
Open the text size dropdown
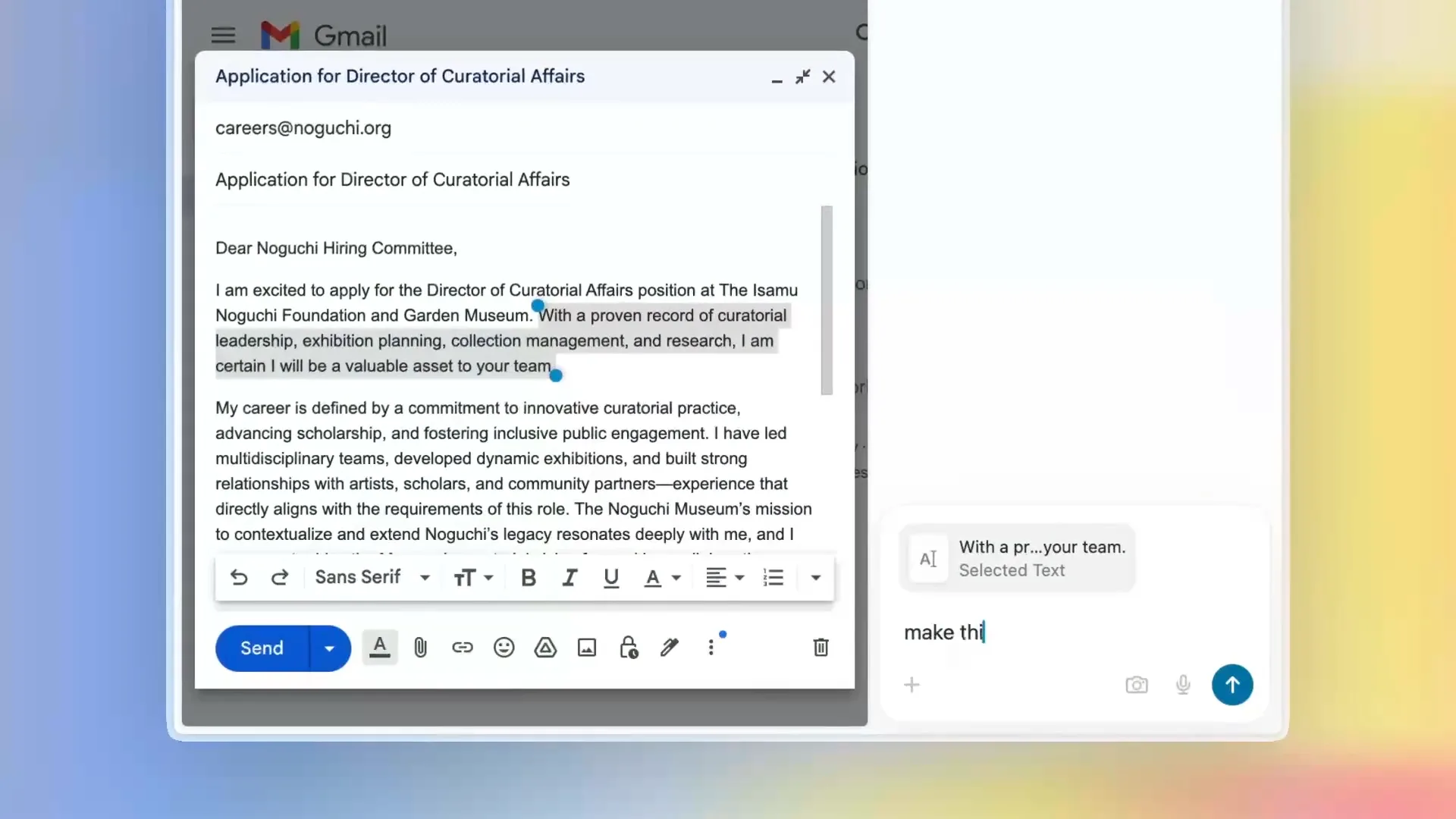click(x=473, y=578)
